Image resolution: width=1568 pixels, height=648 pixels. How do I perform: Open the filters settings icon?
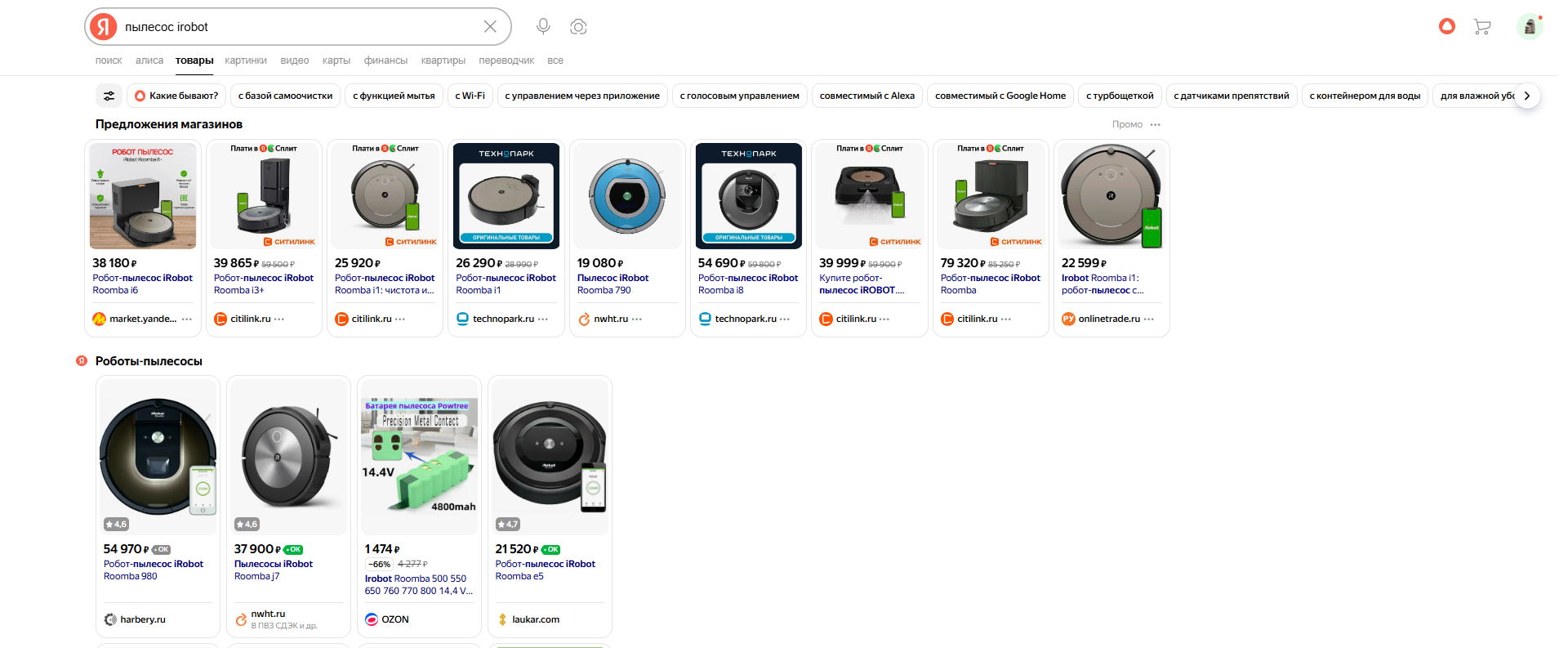[109, 96]
